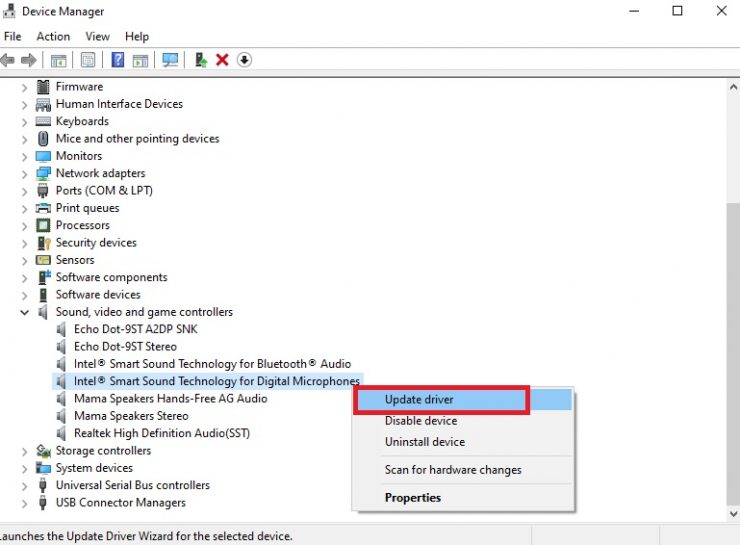Close the Device Manager window

tap(722, 11)
